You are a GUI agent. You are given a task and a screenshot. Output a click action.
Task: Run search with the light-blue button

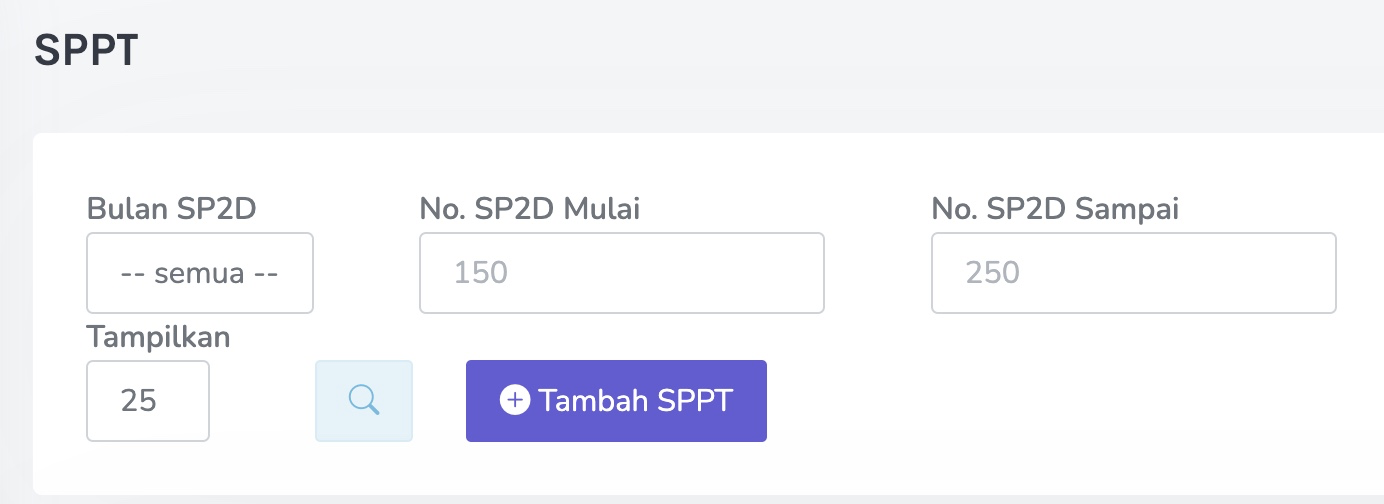pyautogui.click(x=364, y=401)
